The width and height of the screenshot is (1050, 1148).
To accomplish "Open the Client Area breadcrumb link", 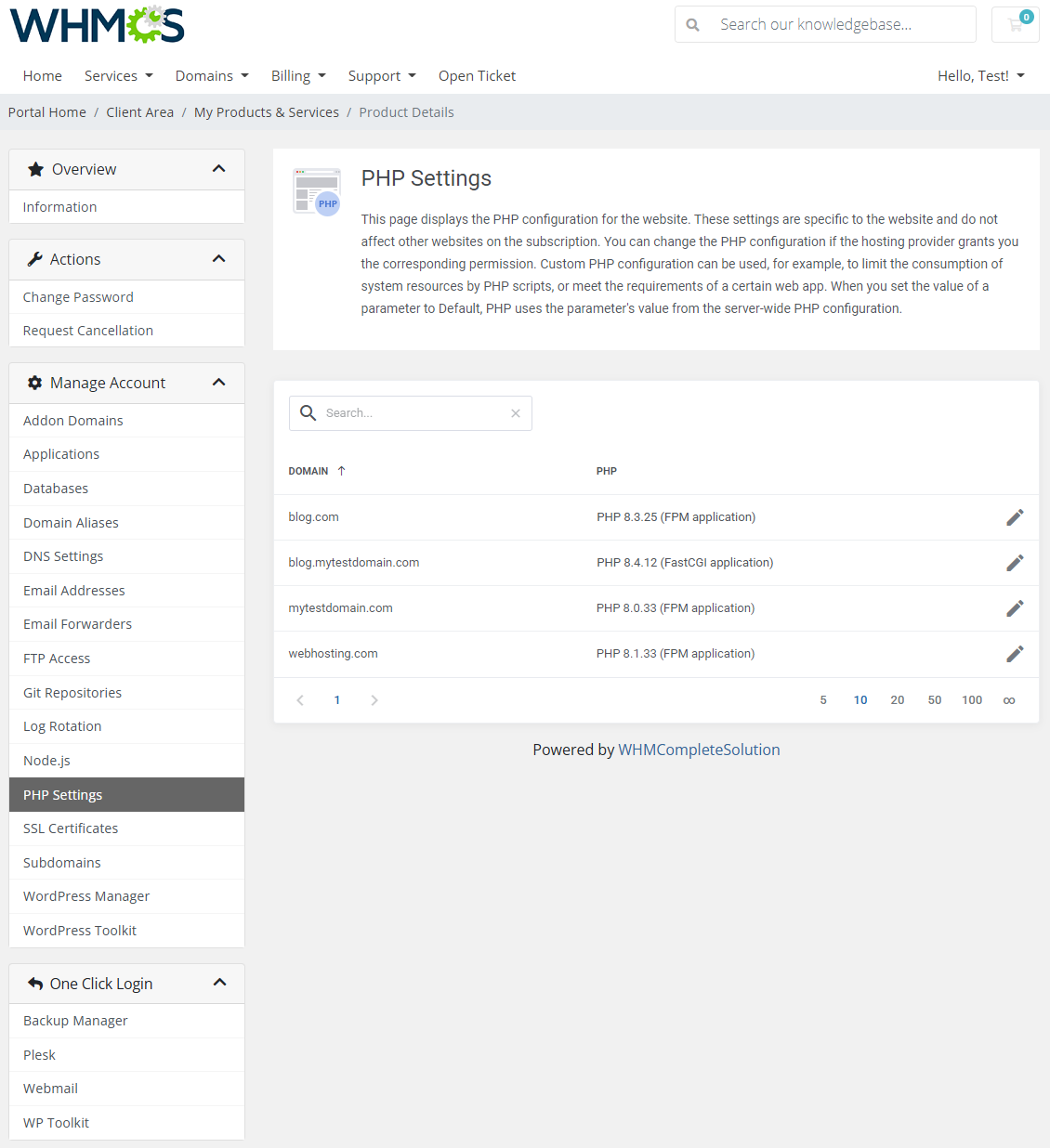I will tap(139, 111).
